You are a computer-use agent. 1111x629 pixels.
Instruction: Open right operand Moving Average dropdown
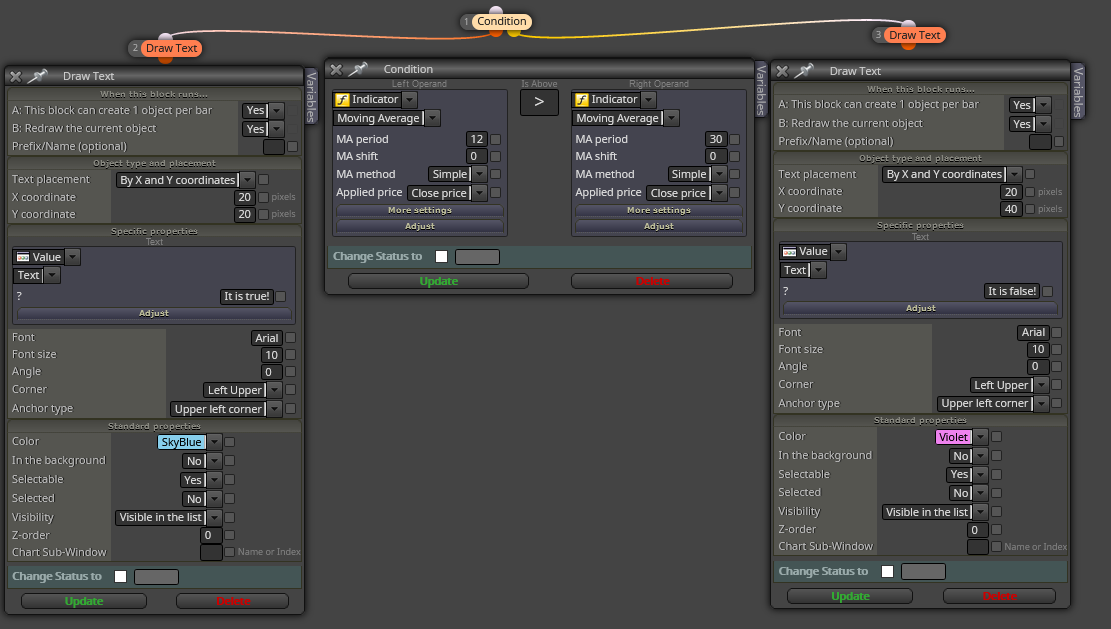click(672, 118)
